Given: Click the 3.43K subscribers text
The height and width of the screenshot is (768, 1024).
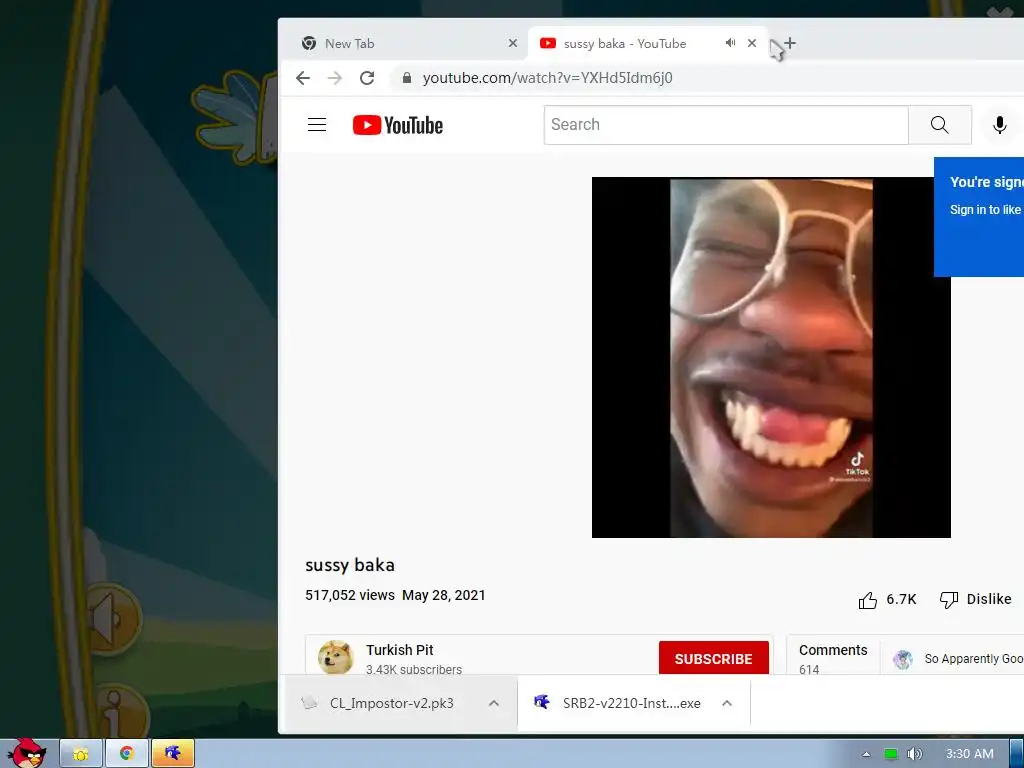Looking at the screenshot, I should coord(414,669).
